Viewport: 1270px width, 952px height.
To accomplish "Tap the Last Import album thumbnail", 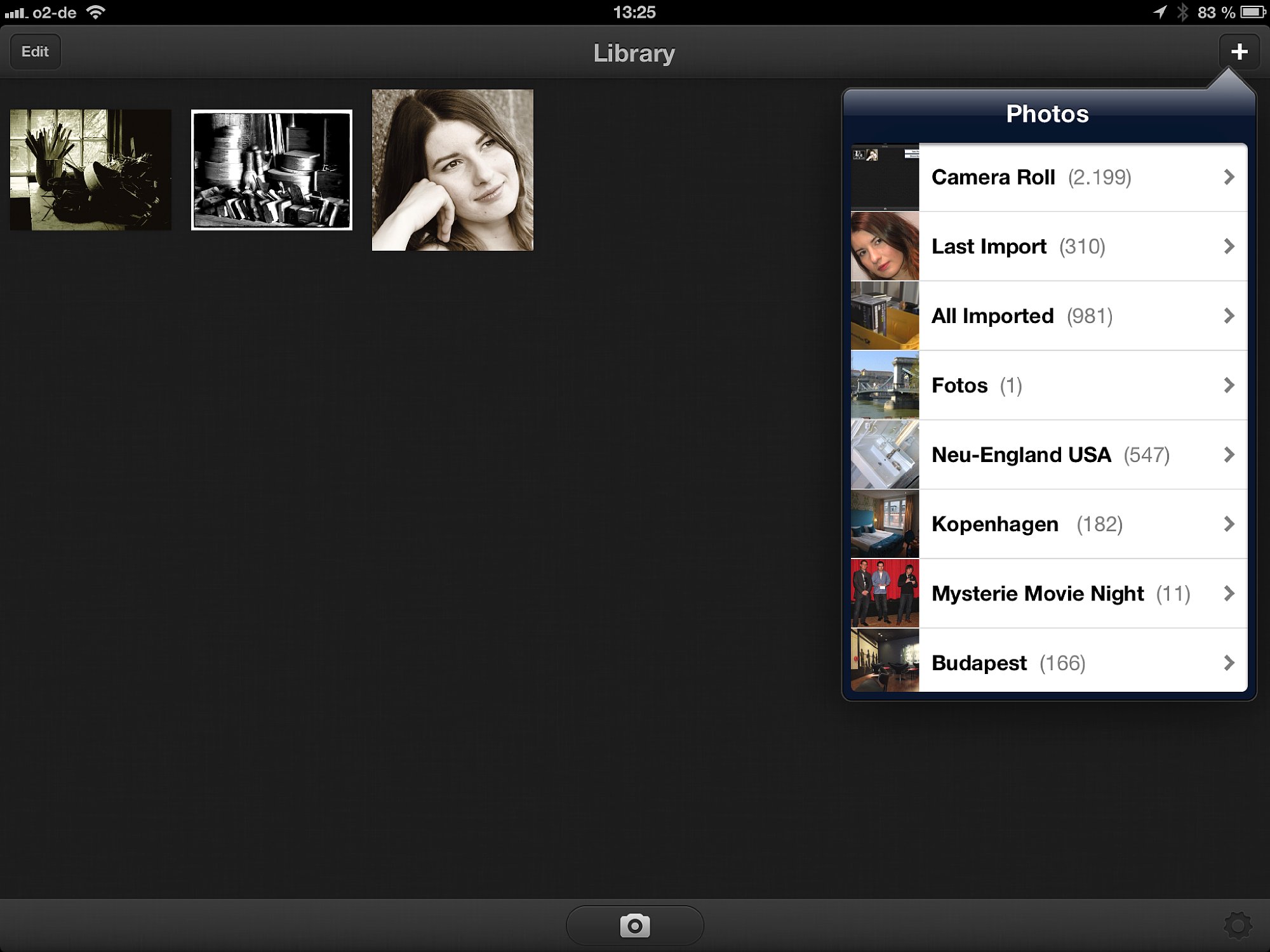I will (885, 246).
